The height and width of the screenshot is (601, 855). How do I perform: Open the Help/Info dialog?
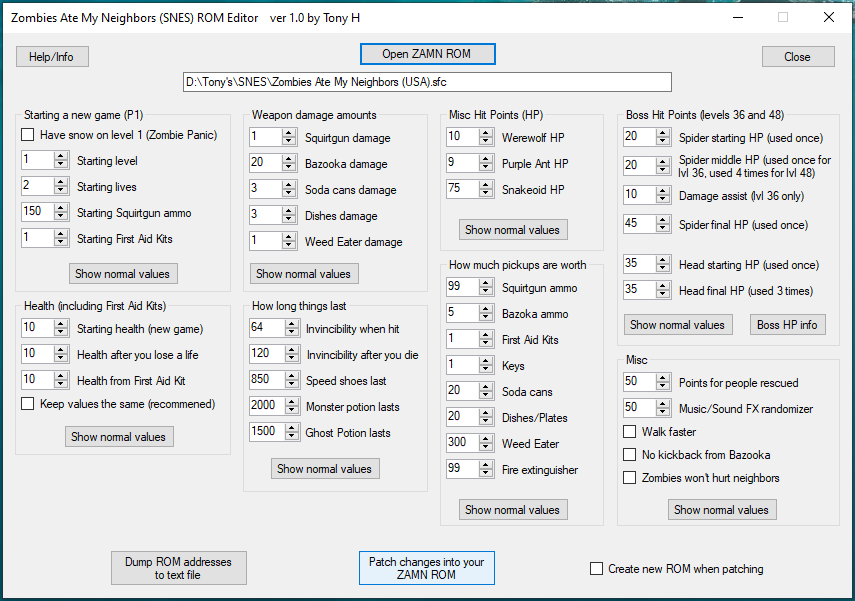pos(52,57)
